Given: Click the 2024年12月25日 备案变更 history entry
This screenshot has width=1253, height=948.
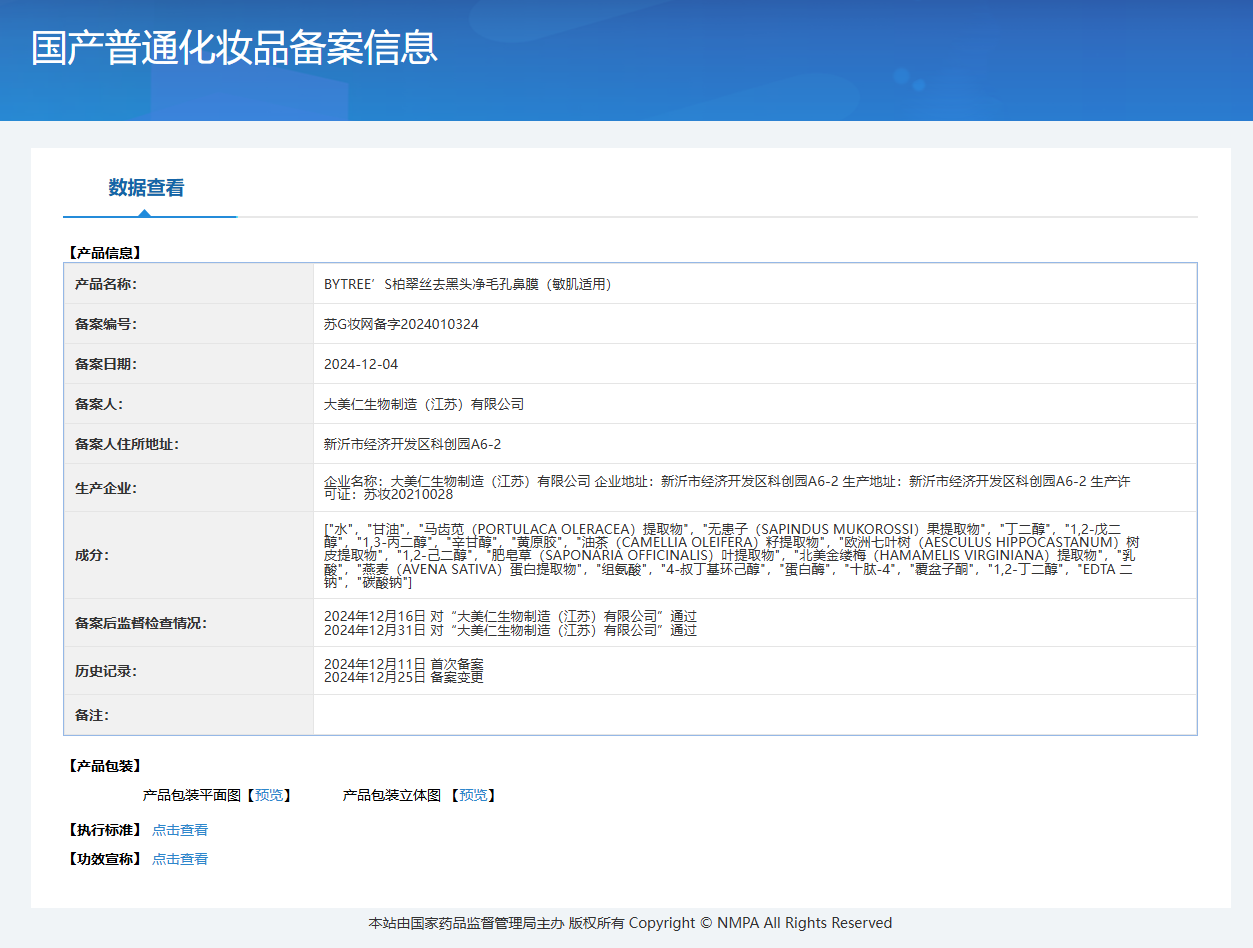Looking at the screenshot, I should pos(403,678).
